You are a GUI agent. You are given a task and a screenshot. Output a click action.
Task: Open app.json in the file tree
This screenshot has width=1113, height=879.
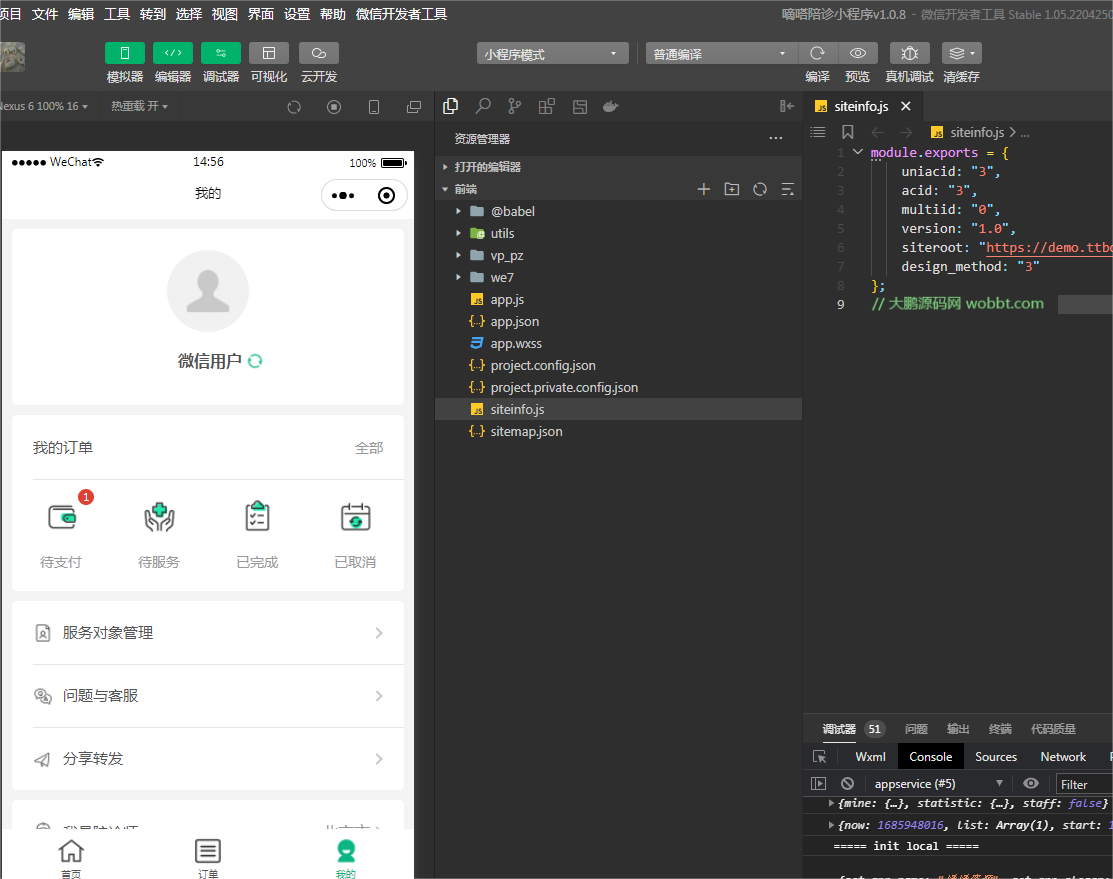(x=514, y=321)
